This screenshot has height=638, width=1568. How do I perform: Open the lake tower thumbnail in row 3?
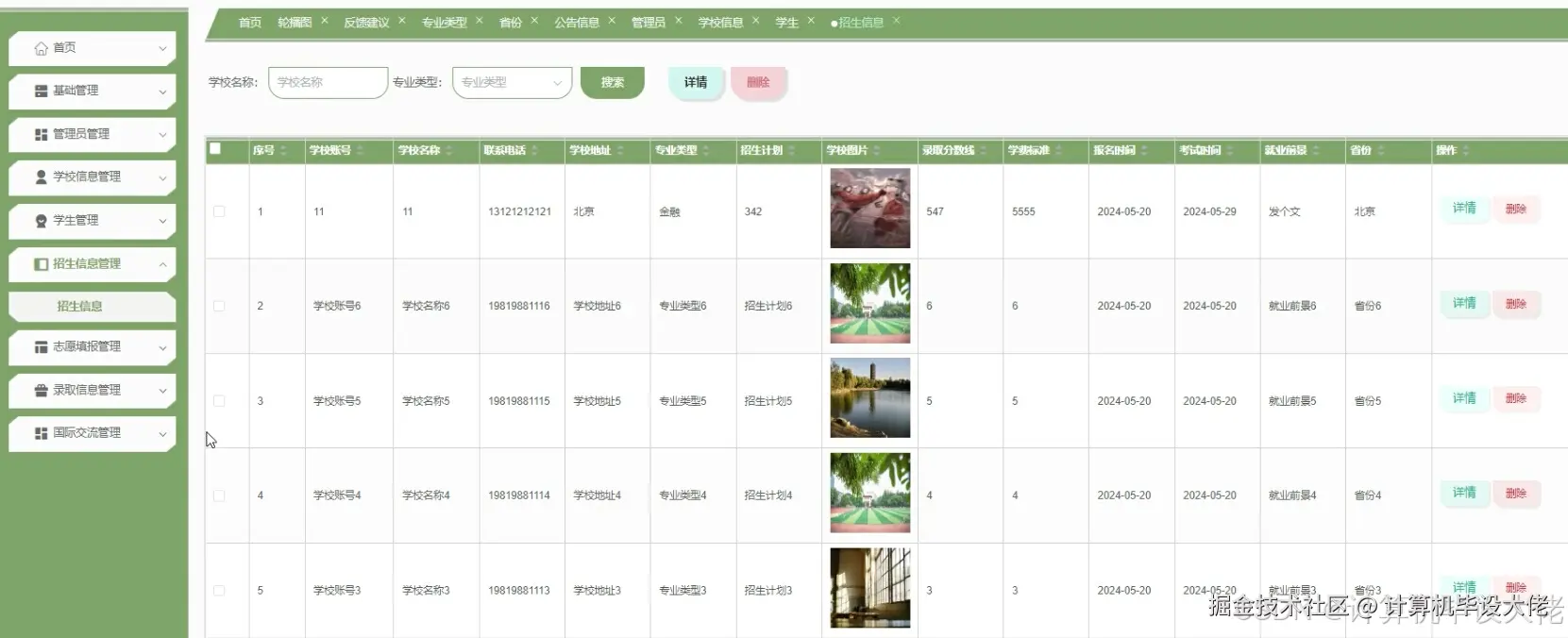pyautogui.click(x=870, y=398)
